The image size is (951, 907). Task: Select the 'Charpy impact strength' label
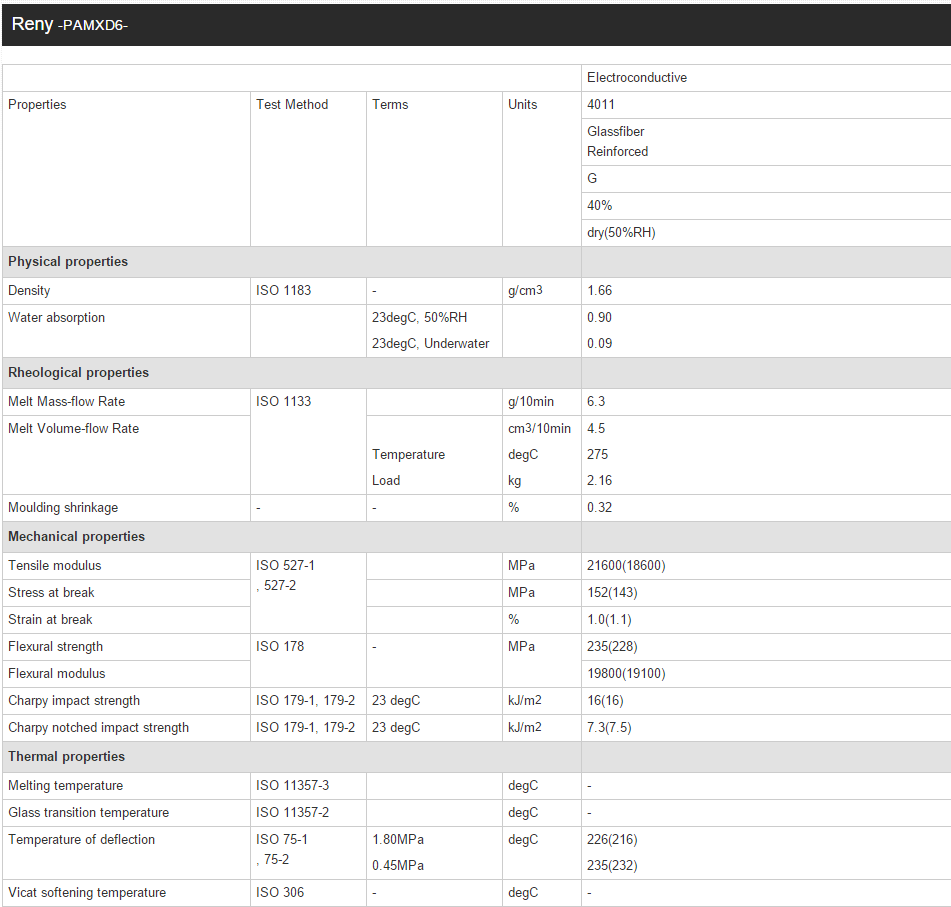[73, 701]
